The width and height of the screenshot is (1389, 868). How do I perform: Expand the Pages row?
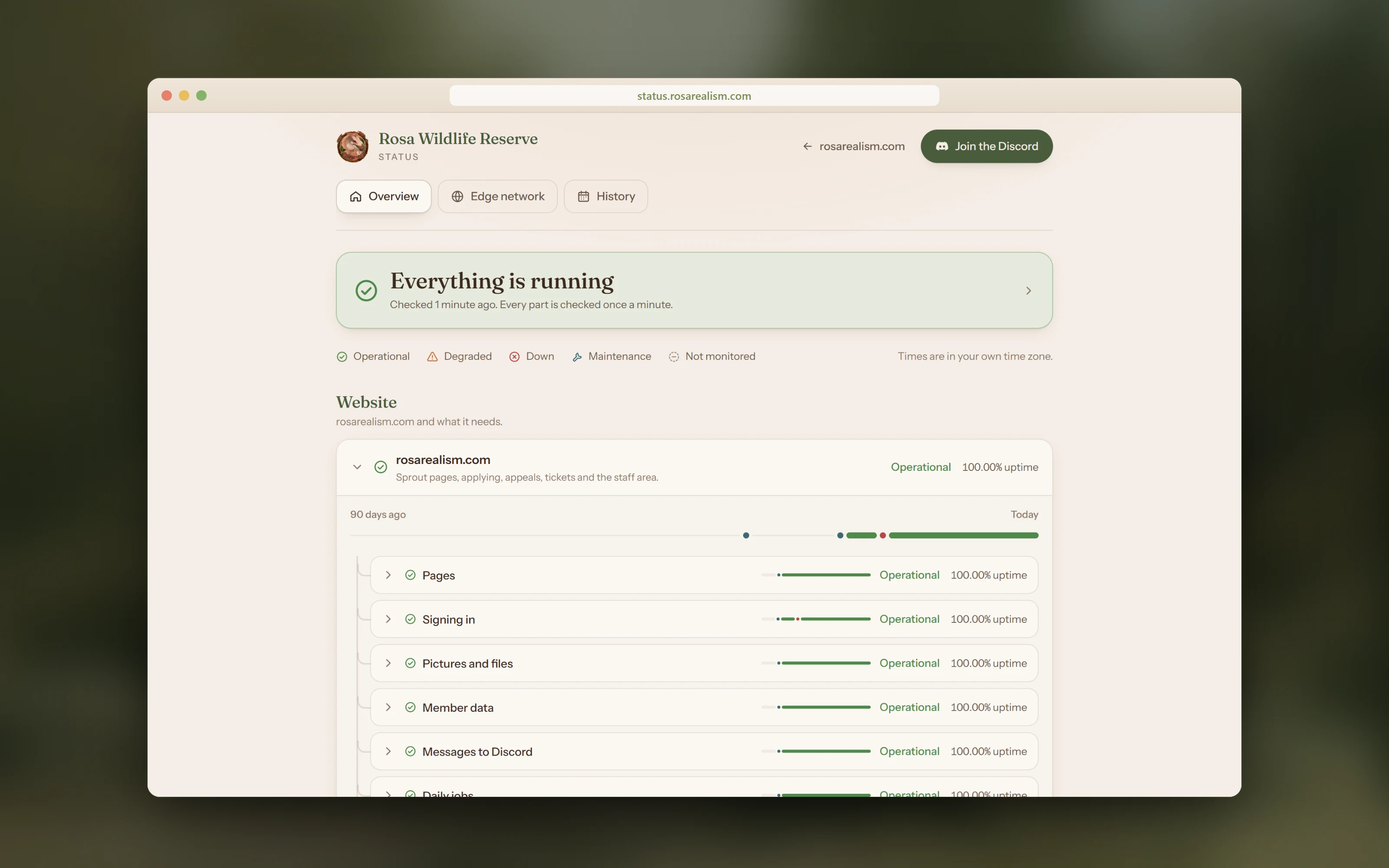[x=388, y=575]
